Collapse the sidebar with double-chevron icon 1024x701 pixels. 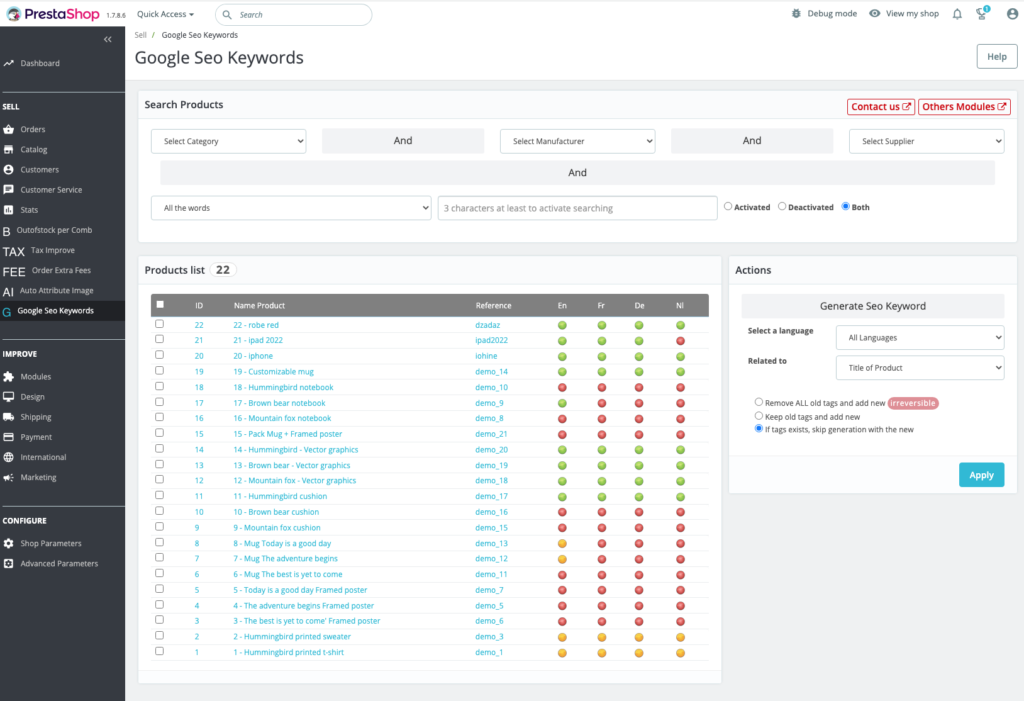[108, 39]
